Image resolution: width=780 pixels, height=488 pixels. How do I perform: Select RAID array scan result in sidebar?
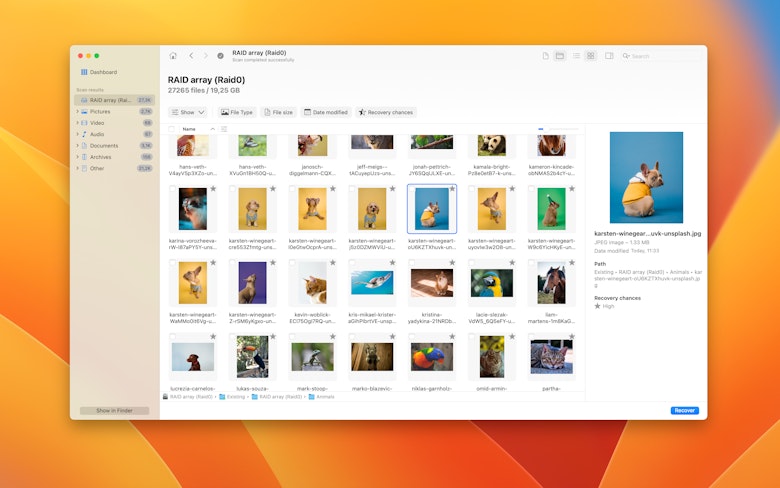[114, 100]
